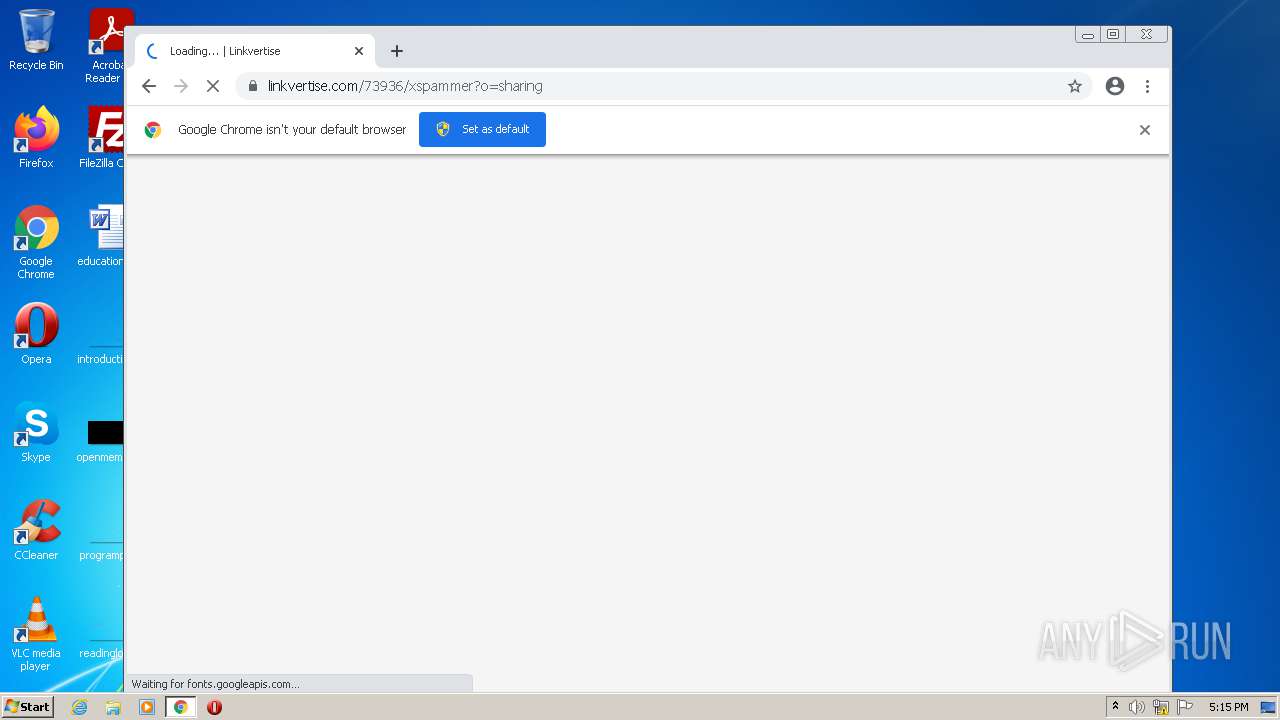Click the forward navigation arrow
The image size is (1280, 720).
pos(181,86)
